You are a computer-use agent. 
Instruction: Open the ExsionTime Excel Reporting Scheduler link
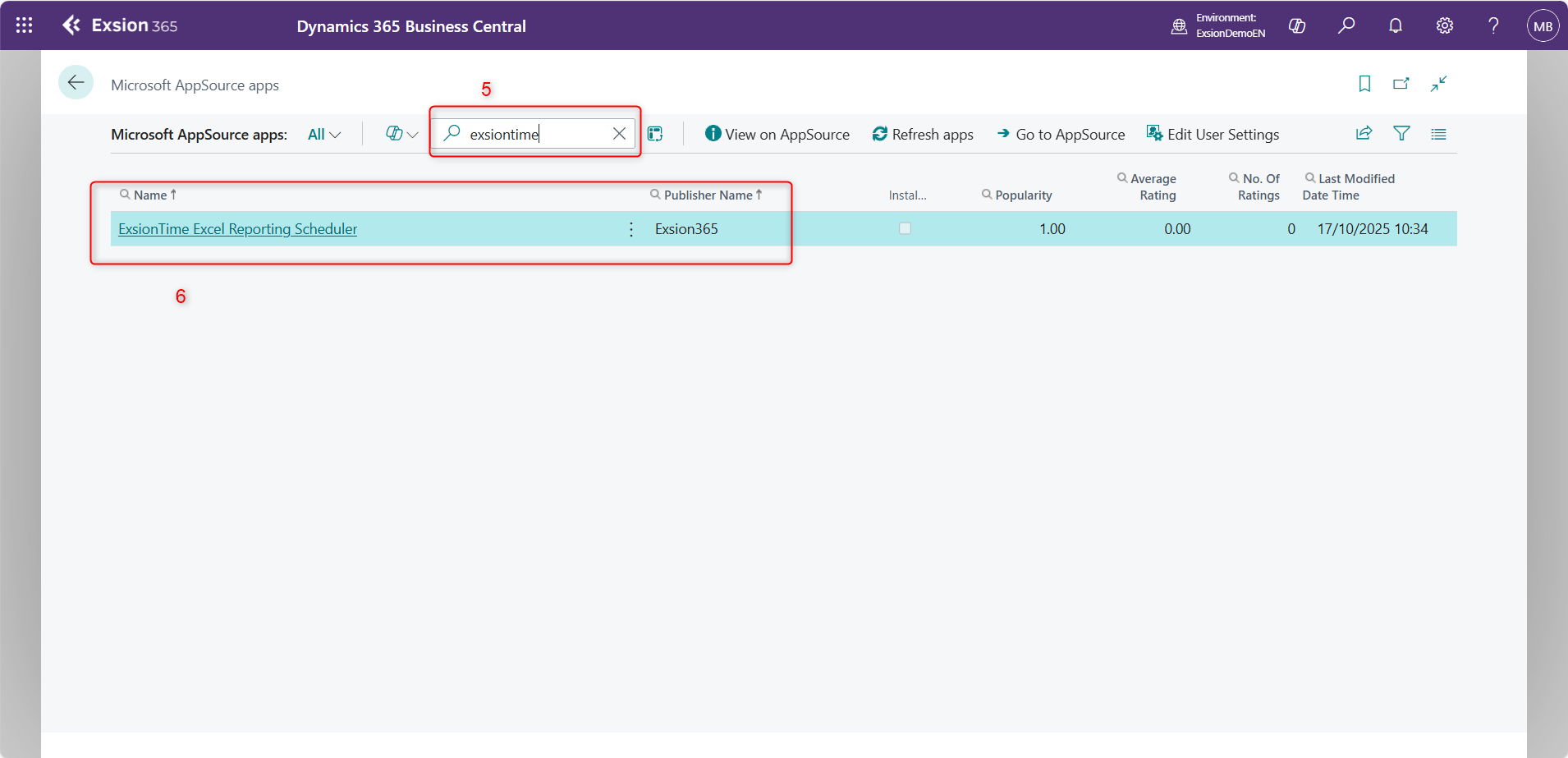pyautogui.click(x=238, y=229)
